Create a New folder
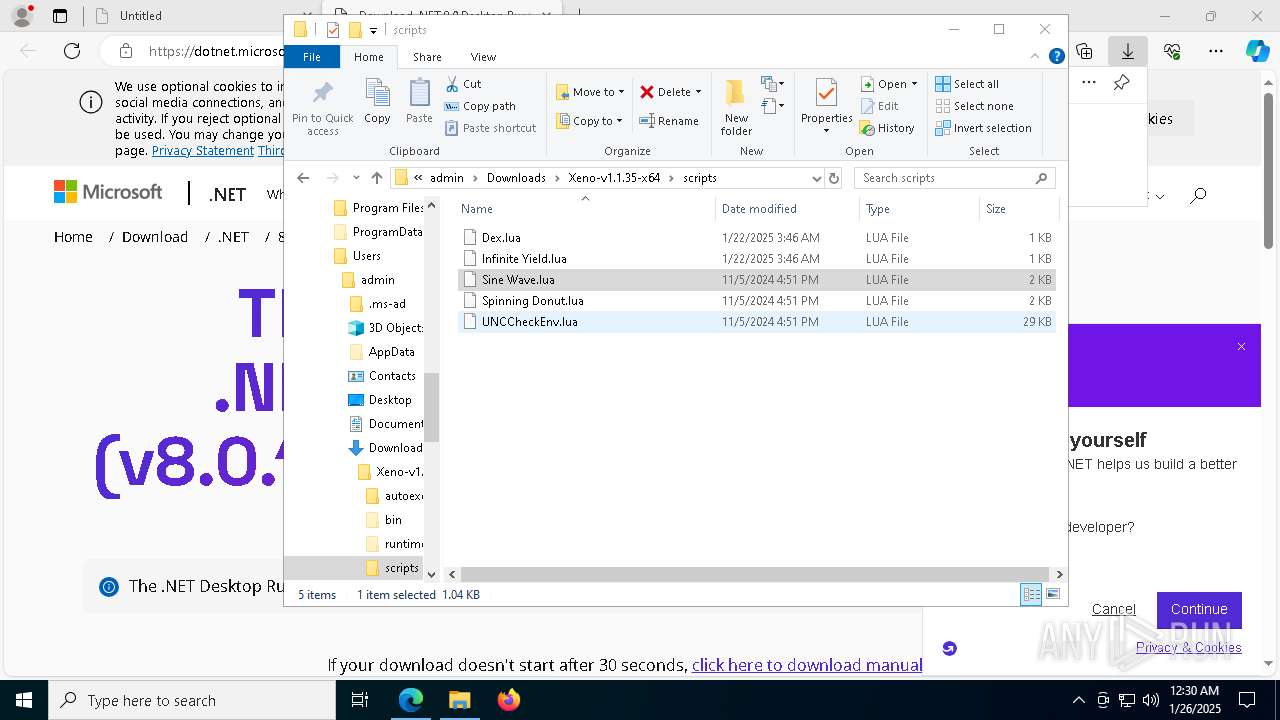The image size is (1280, 720). click(736, 107)
